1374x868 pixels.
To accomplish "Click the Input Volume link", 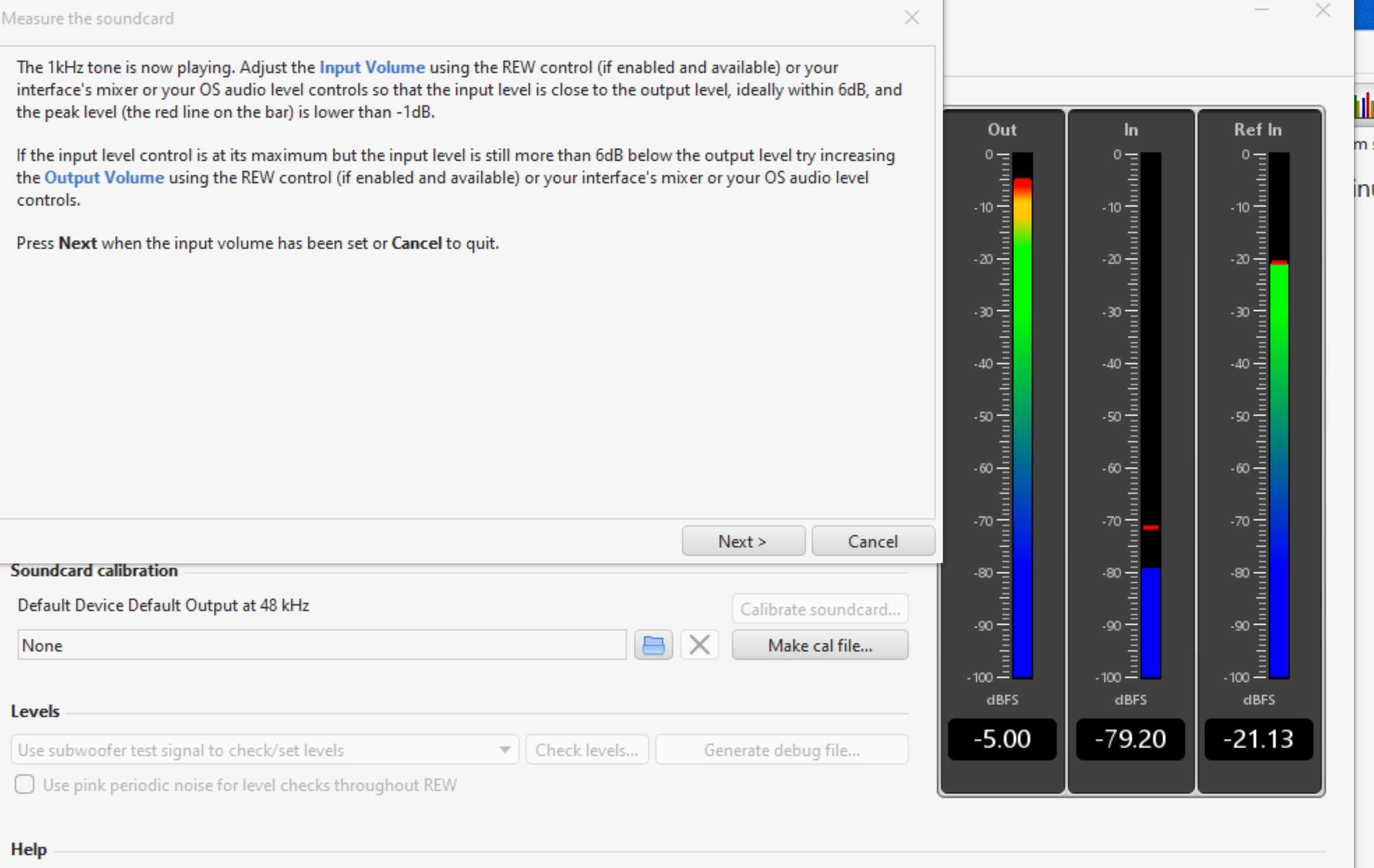I will coord(372,67).
